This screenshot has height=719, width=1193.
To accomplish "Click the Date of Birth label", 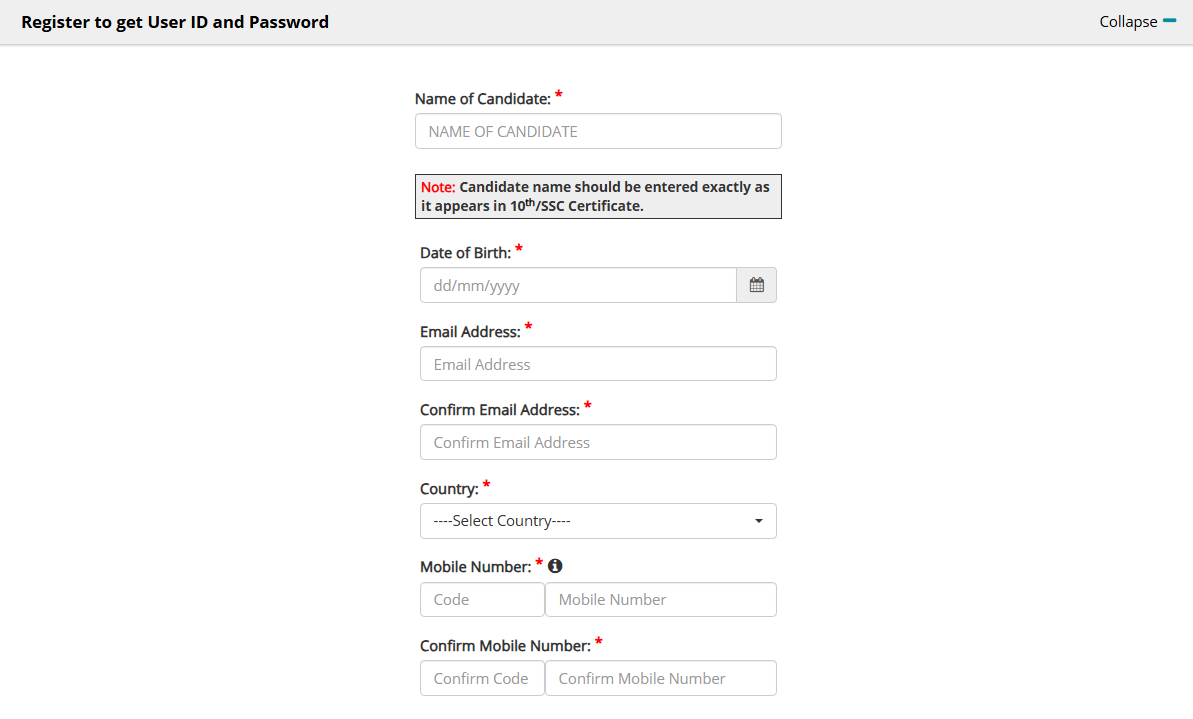I will coord(466,253).
